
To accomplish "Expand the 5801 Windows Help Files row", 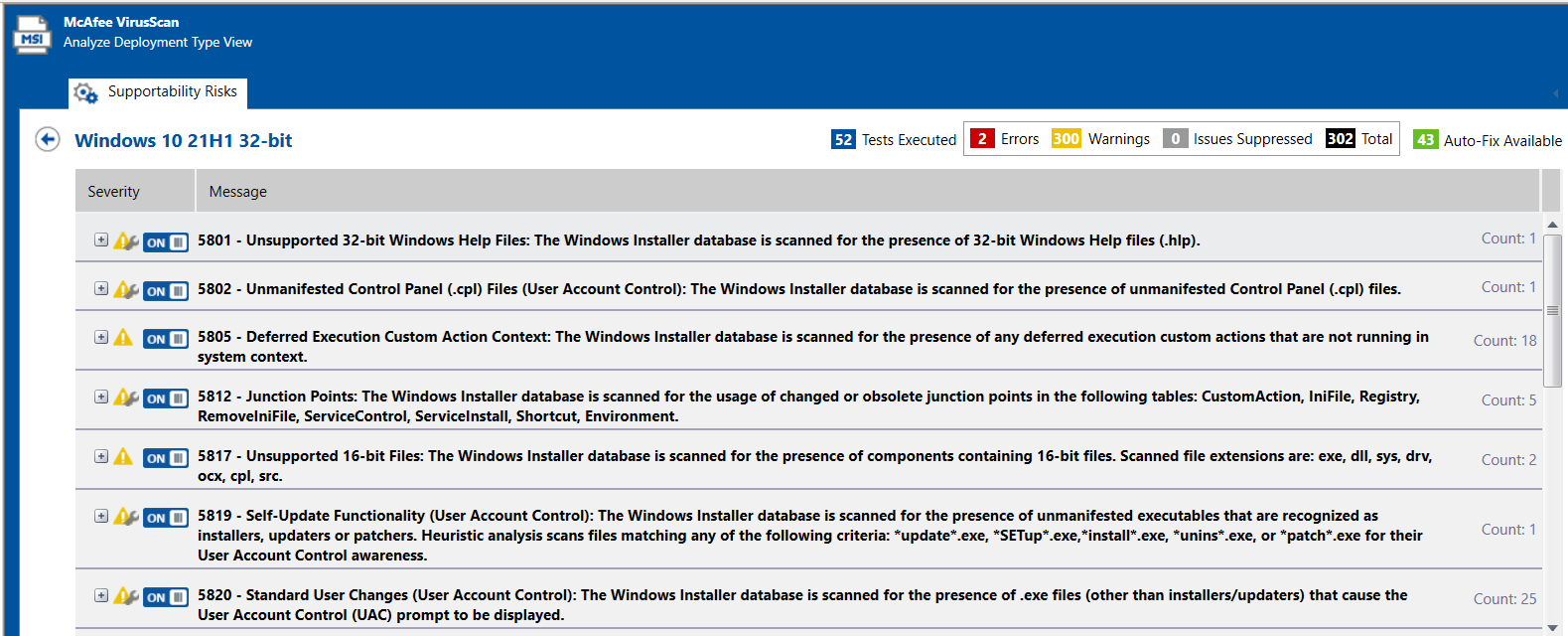I will 101,239.
